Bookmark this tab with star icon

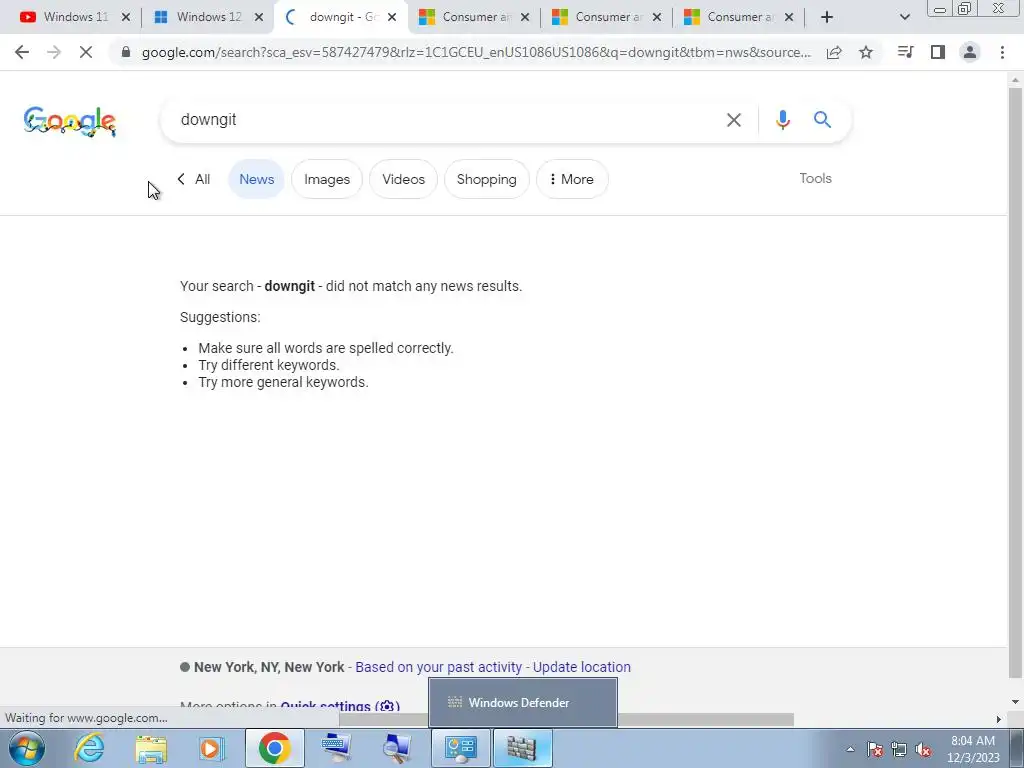866,52
